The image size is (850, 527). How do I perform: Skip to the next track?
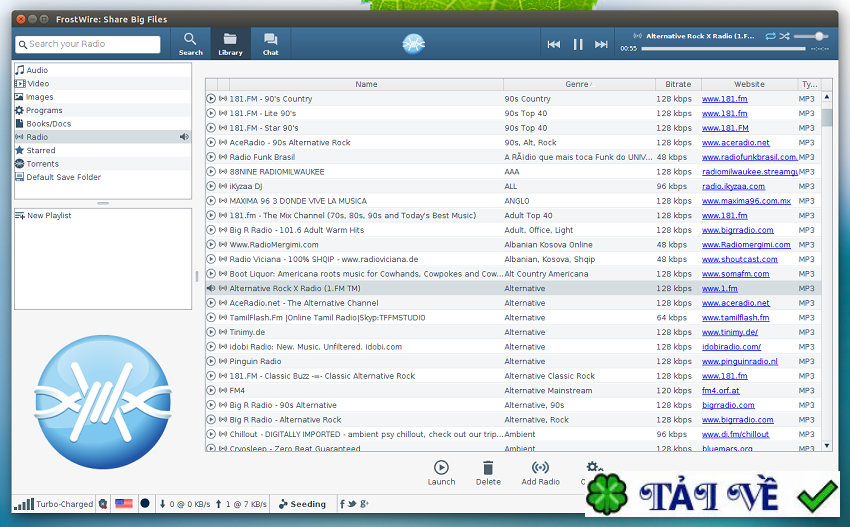tap(601, 44)
